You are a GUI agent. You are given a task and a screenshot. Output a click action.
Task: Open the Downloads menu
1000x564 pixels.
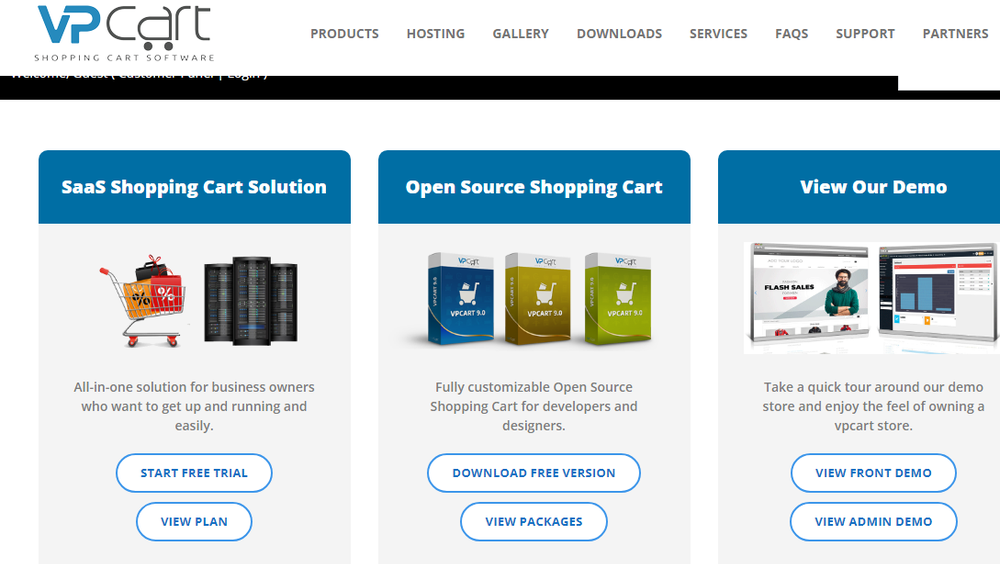coord(619,34)
